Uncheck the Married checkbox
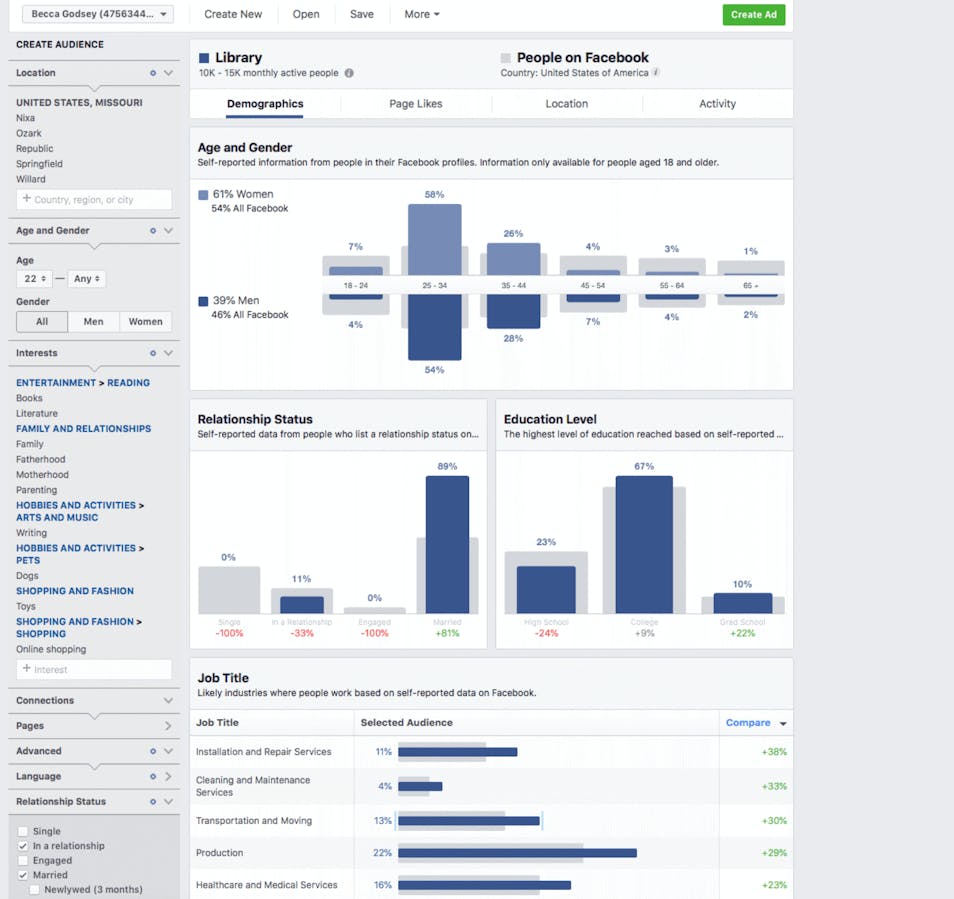Screen dimensions: 954x899 [x=23, y=875]
